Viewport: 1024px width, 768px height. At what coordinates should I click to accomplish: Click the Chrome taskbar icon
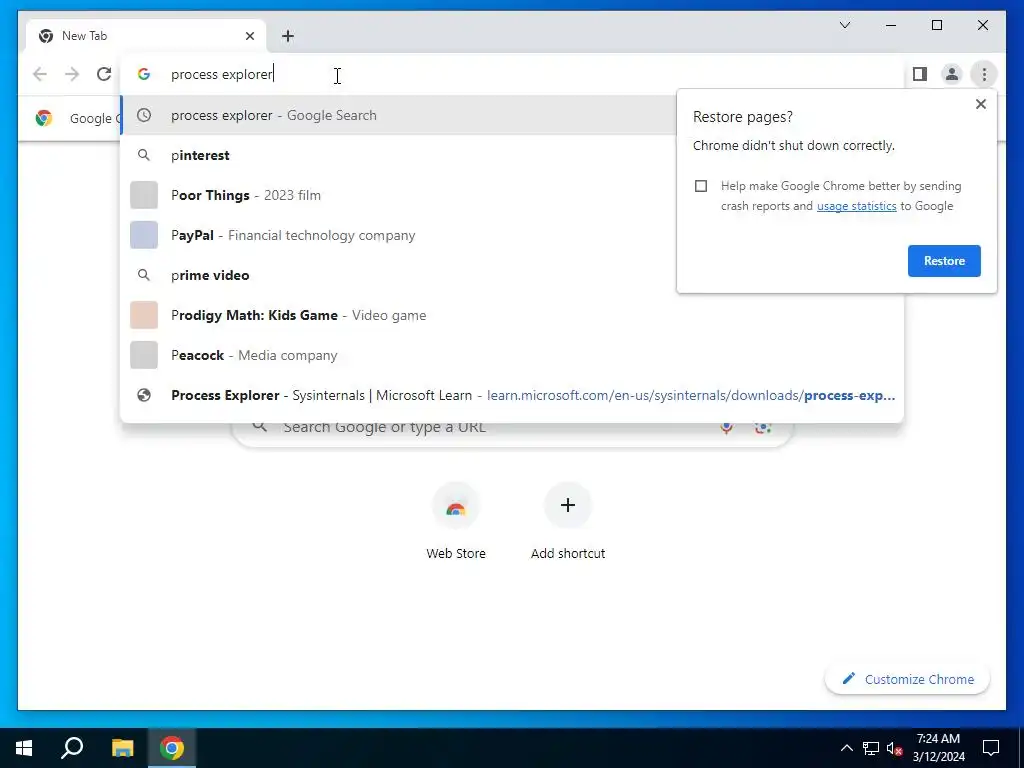tap(172, 748)
